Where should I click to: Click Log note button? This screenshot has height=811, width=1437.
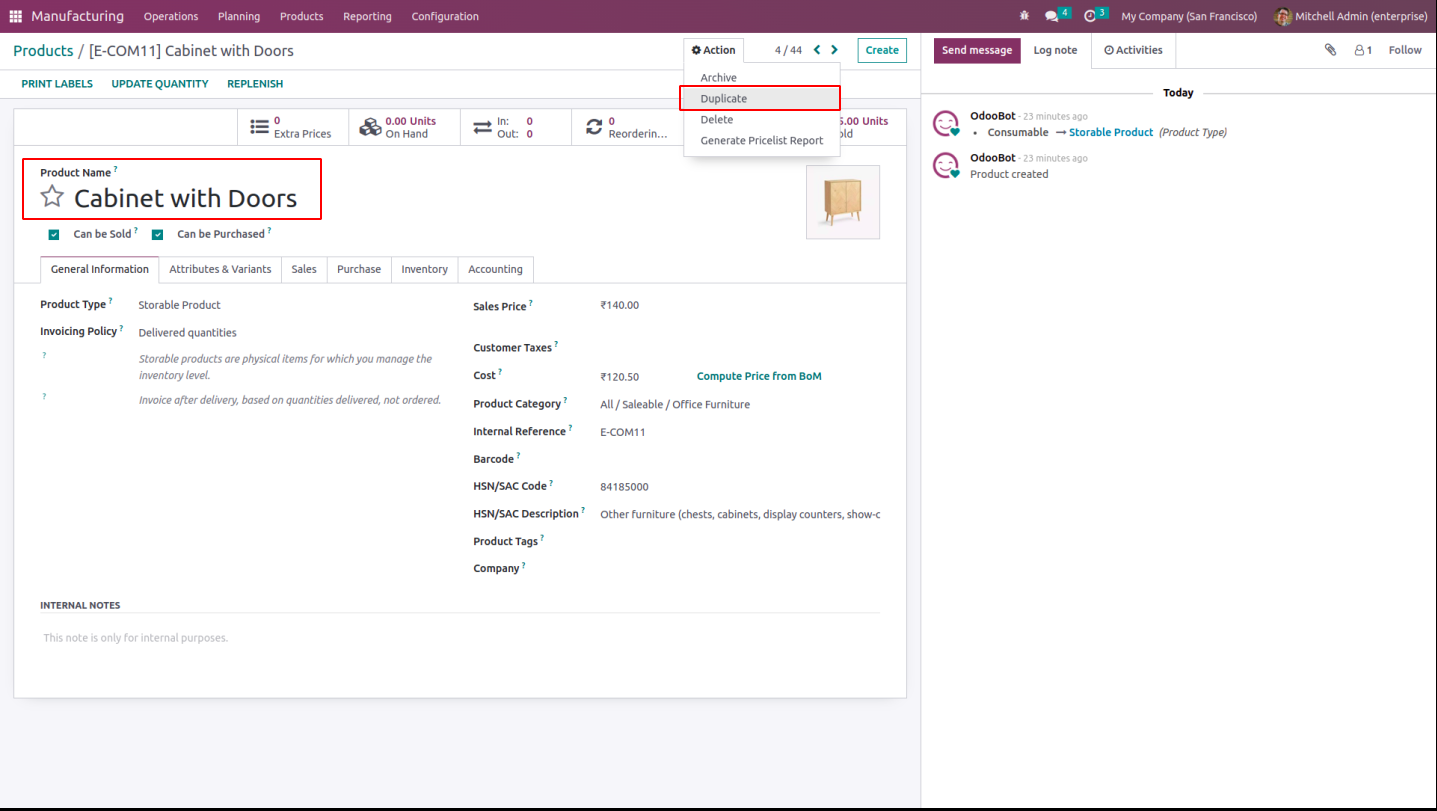[1056, 50]
